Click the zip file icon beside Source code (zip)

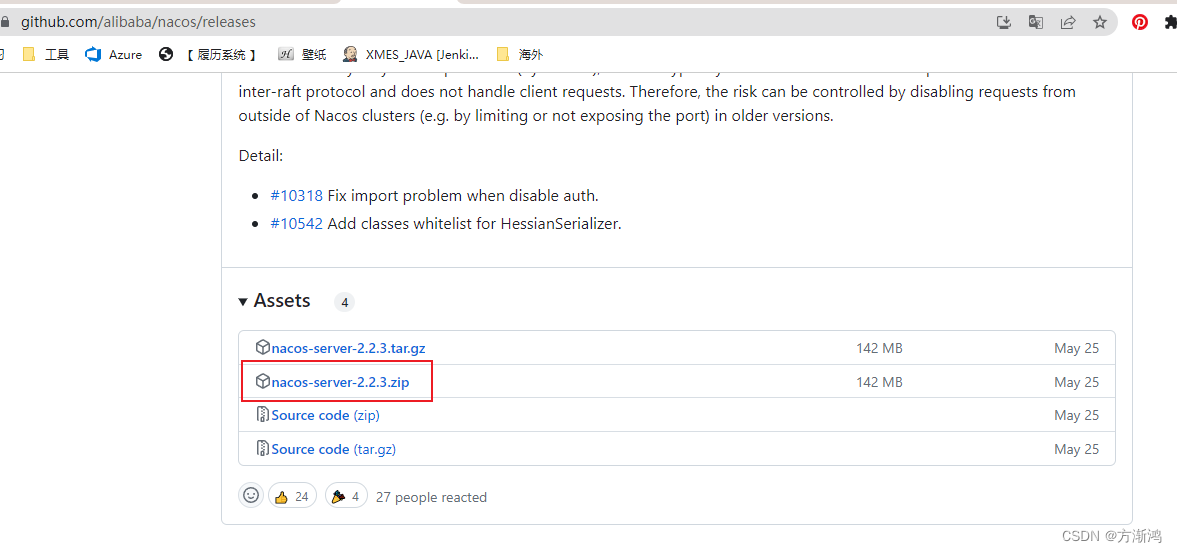tap(263, 415)
